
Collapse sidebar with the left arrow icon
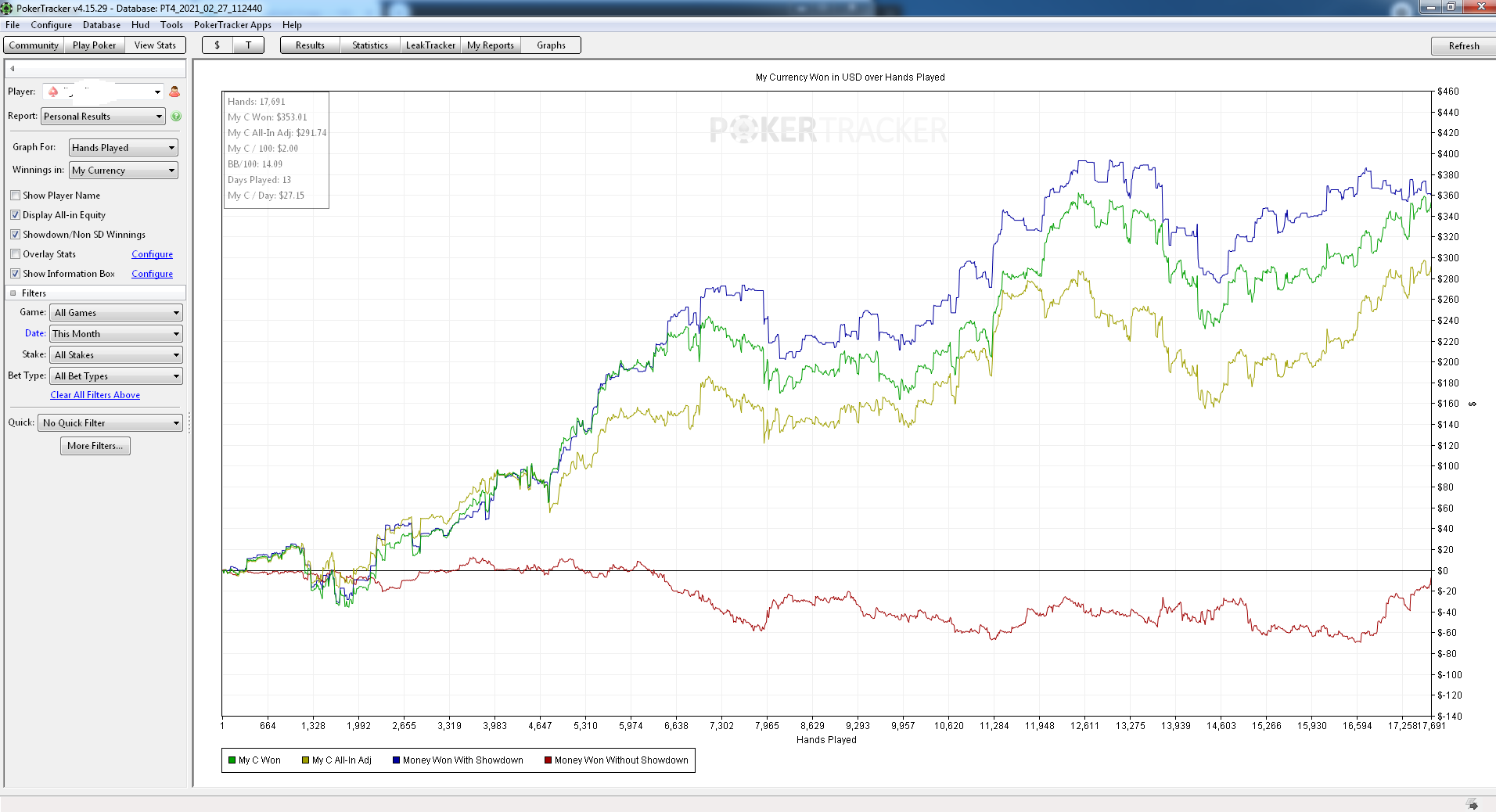[x=13, y=68]
